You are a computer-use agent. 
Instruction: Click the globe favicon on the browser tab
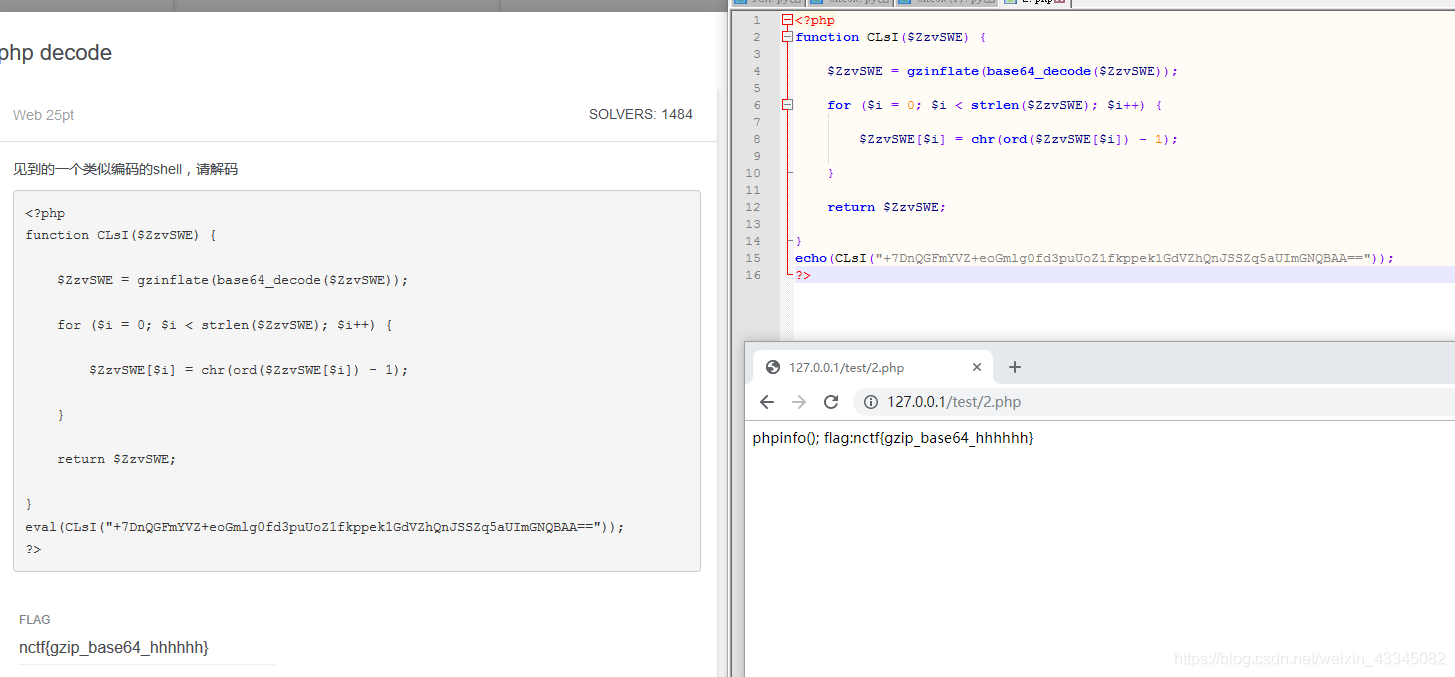click(x=772, y=367)
